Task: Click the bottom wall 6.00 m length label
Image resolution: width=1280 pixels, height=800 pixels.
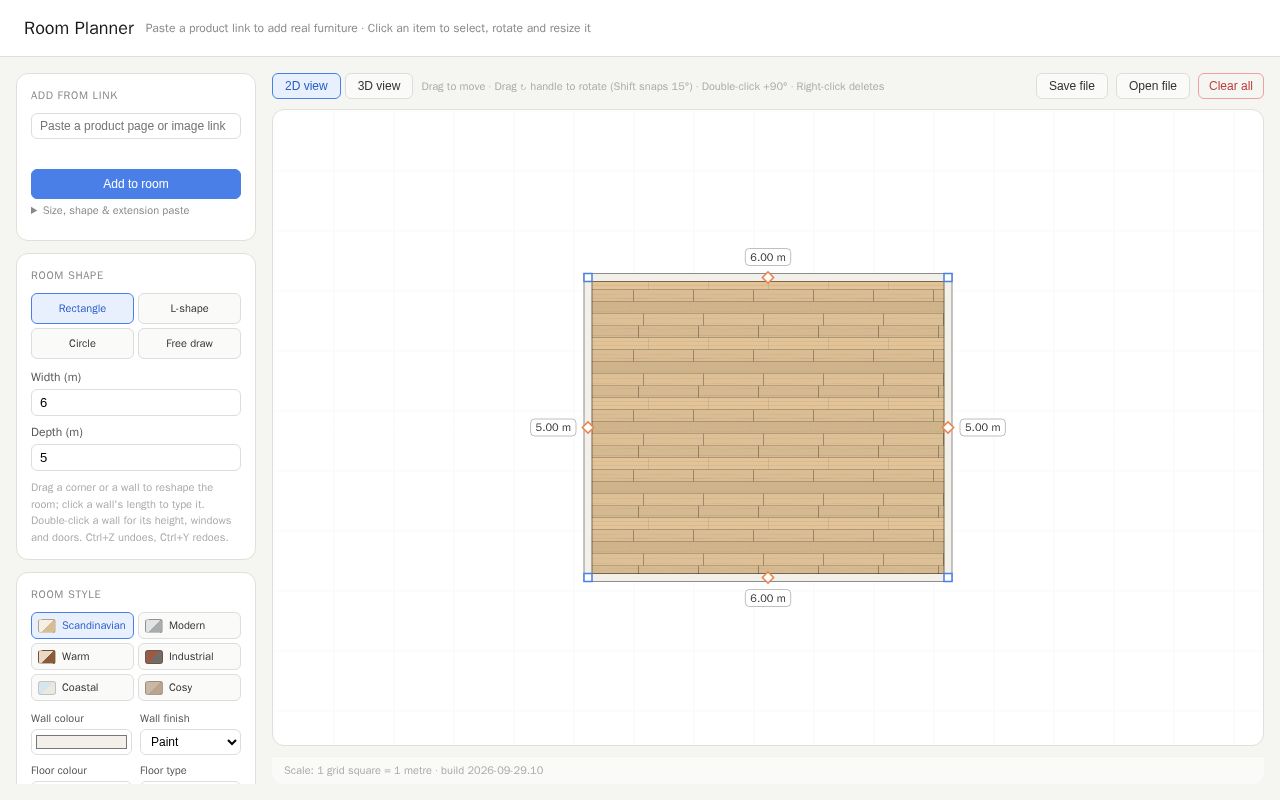Action: click(768, 598)
